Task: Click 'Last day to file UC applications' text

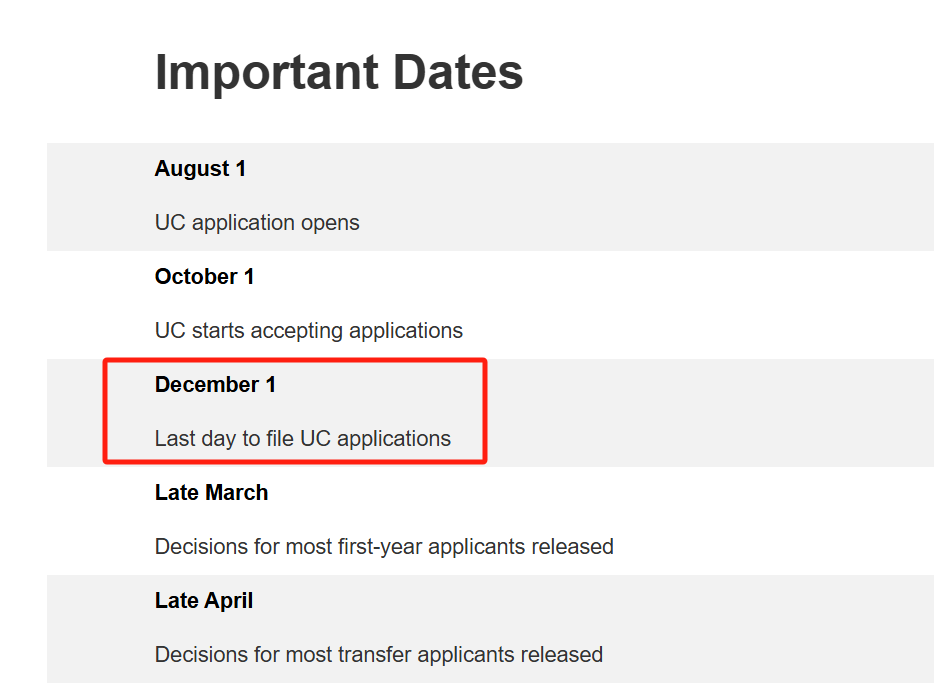Action: click(302, 439)
